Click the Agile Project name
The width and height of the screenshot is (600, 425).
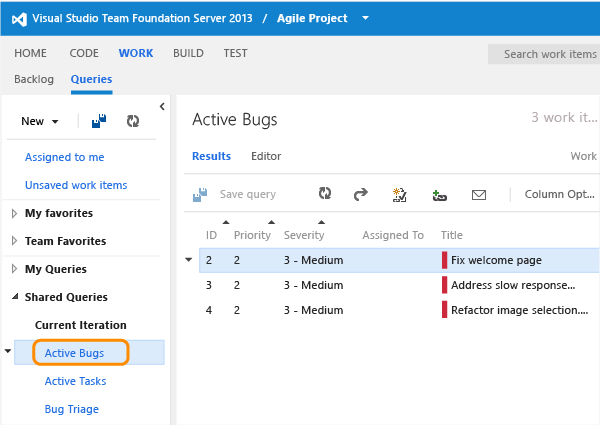[312, 18]
